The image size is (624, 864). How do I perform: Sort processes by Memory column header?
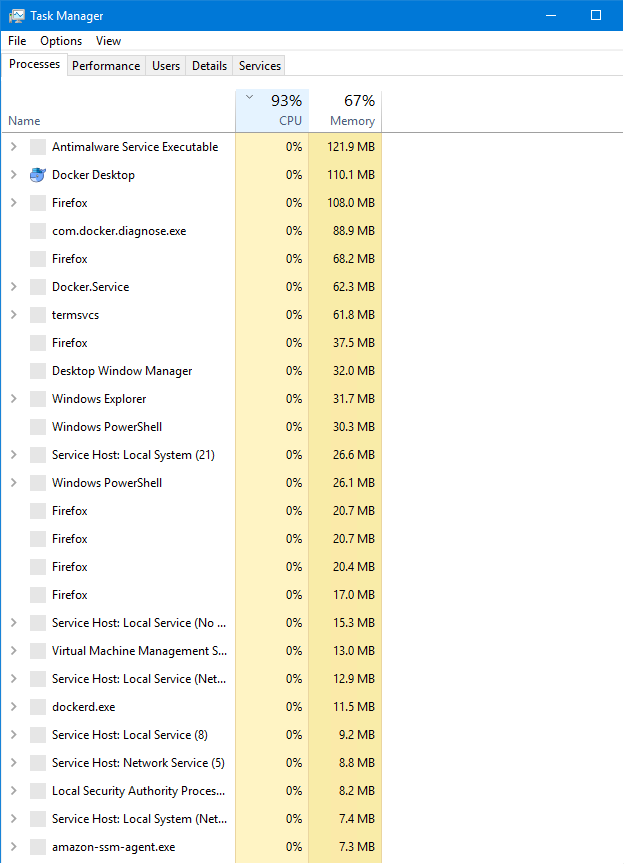click(x=345, y=111)
